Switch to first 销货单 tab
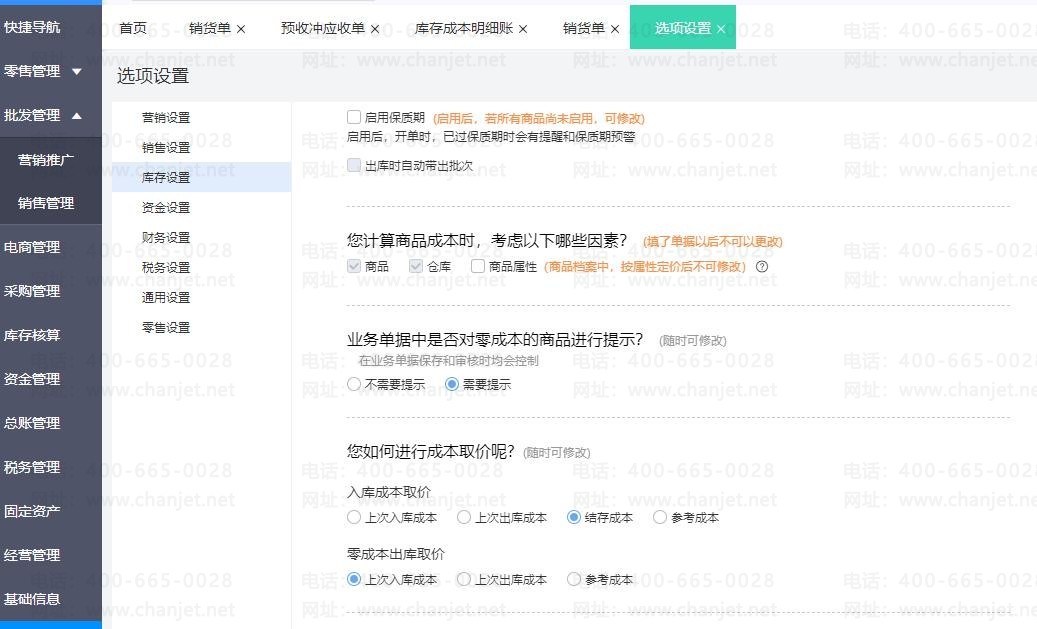 click(x=210, y=28)
